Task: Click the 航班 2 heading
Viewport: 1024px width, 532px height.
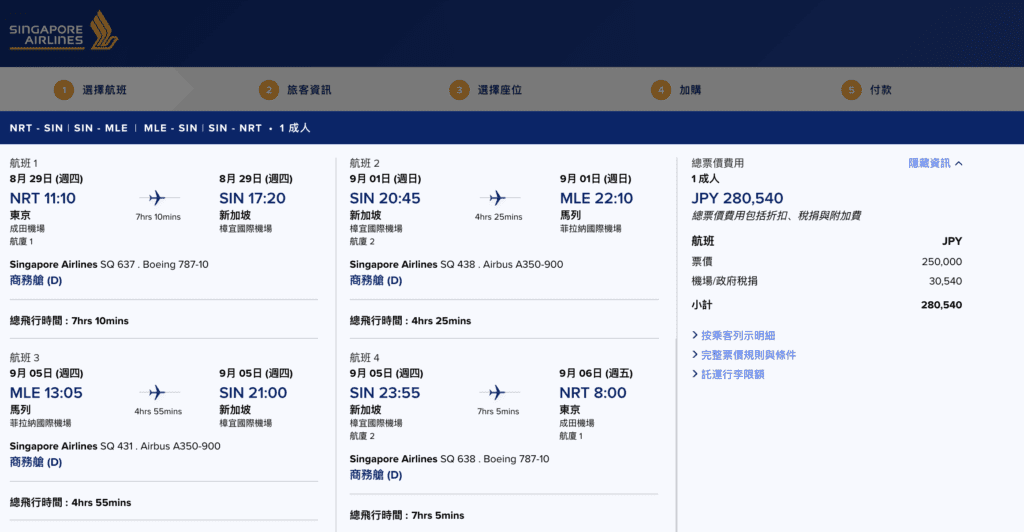Action: tap(364, 163)
